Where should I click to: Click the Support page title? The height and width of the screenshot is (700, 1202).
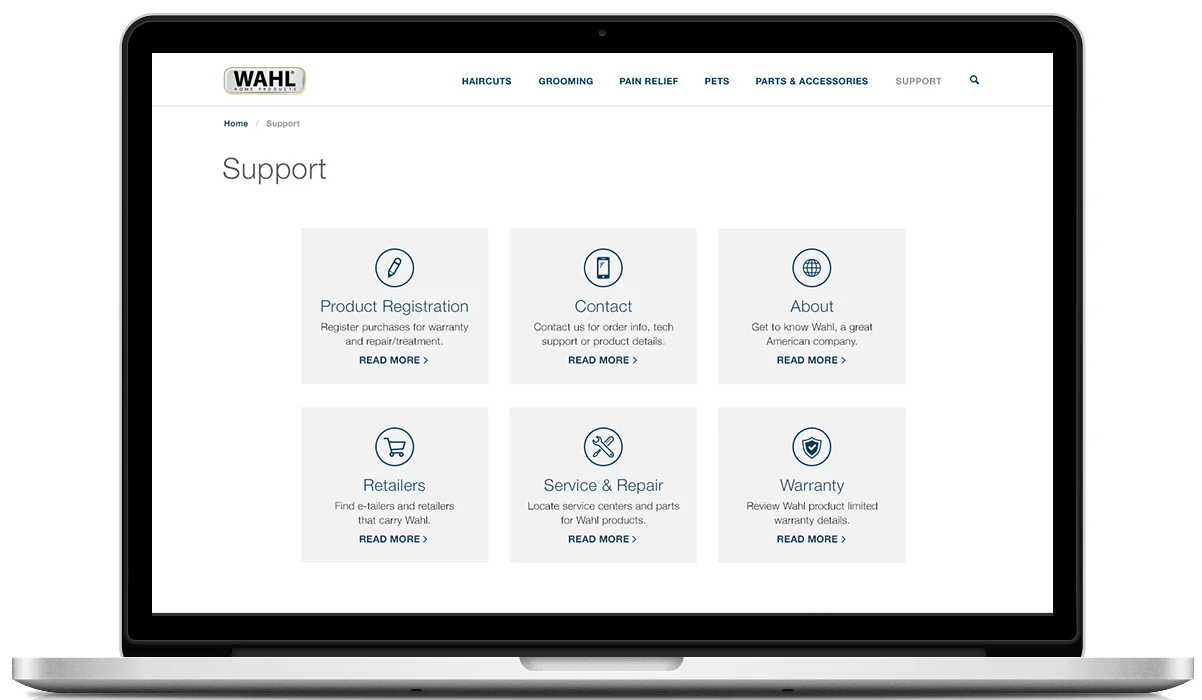pos(274,169)
